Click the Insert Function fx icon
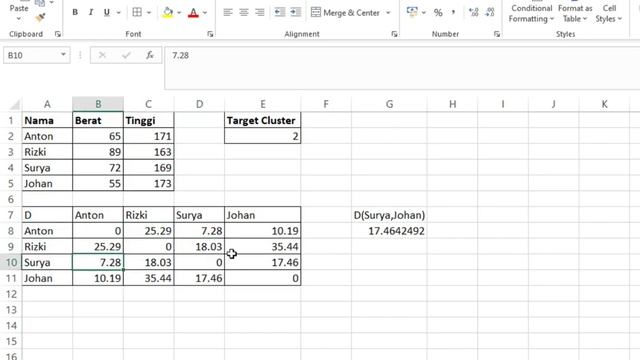 150,55
